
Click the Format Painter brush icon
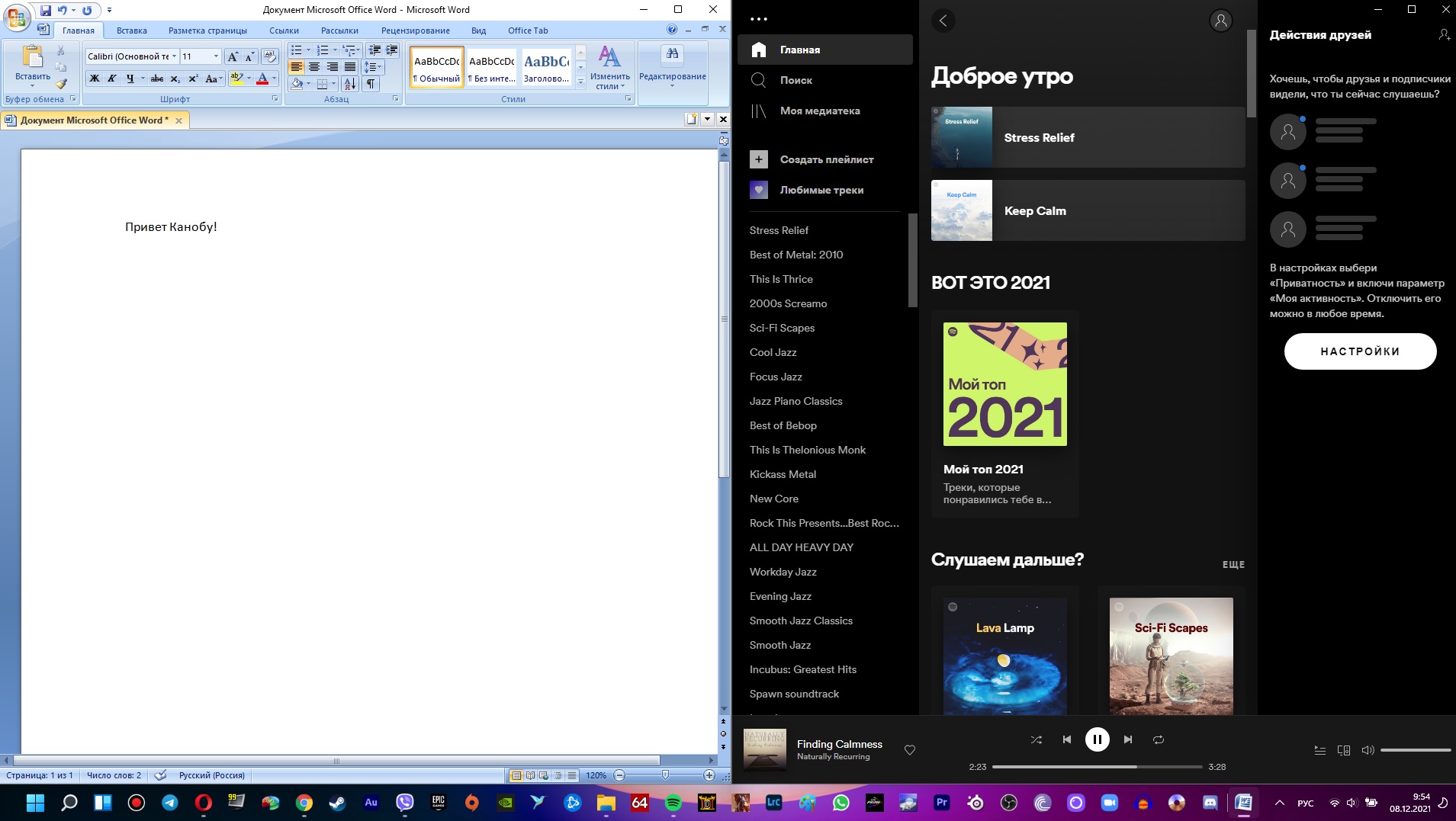click(x=61, y=84)
